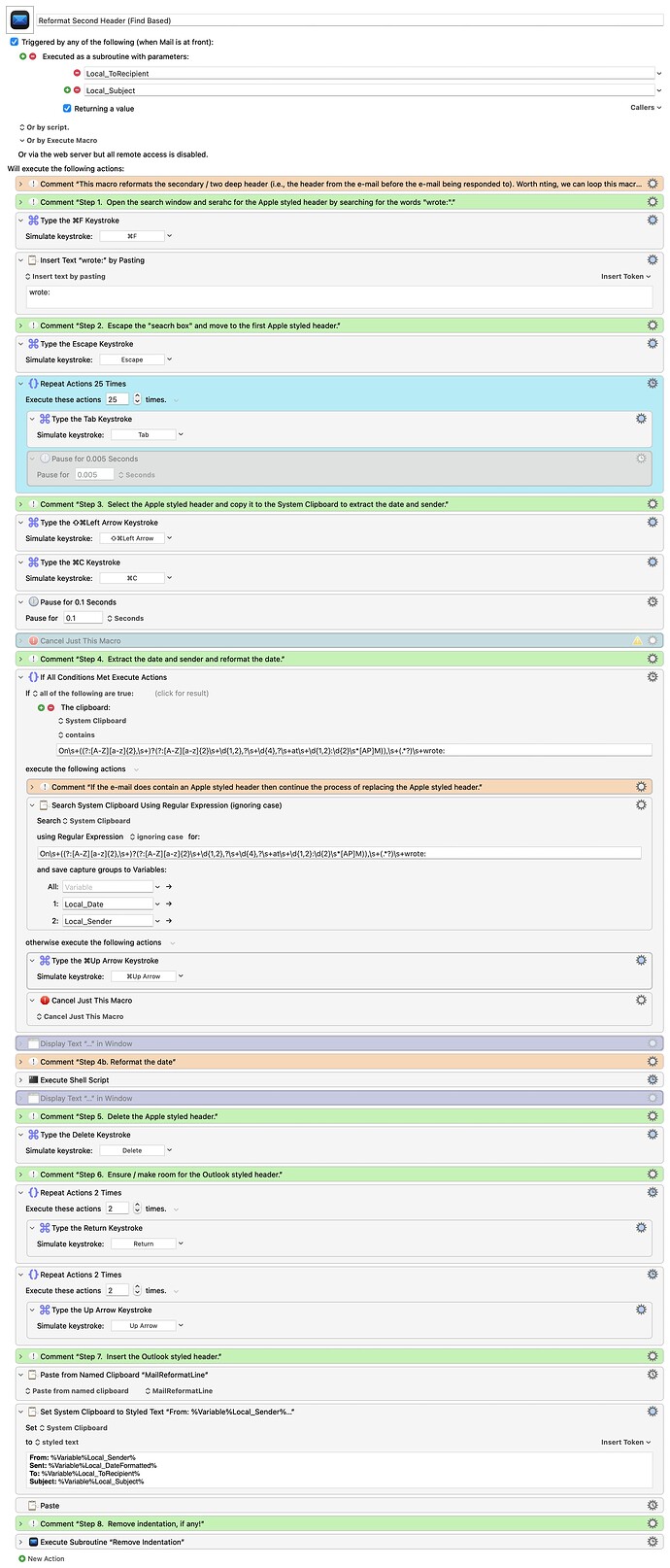Click the macro name field

click(x=350, y=19)
